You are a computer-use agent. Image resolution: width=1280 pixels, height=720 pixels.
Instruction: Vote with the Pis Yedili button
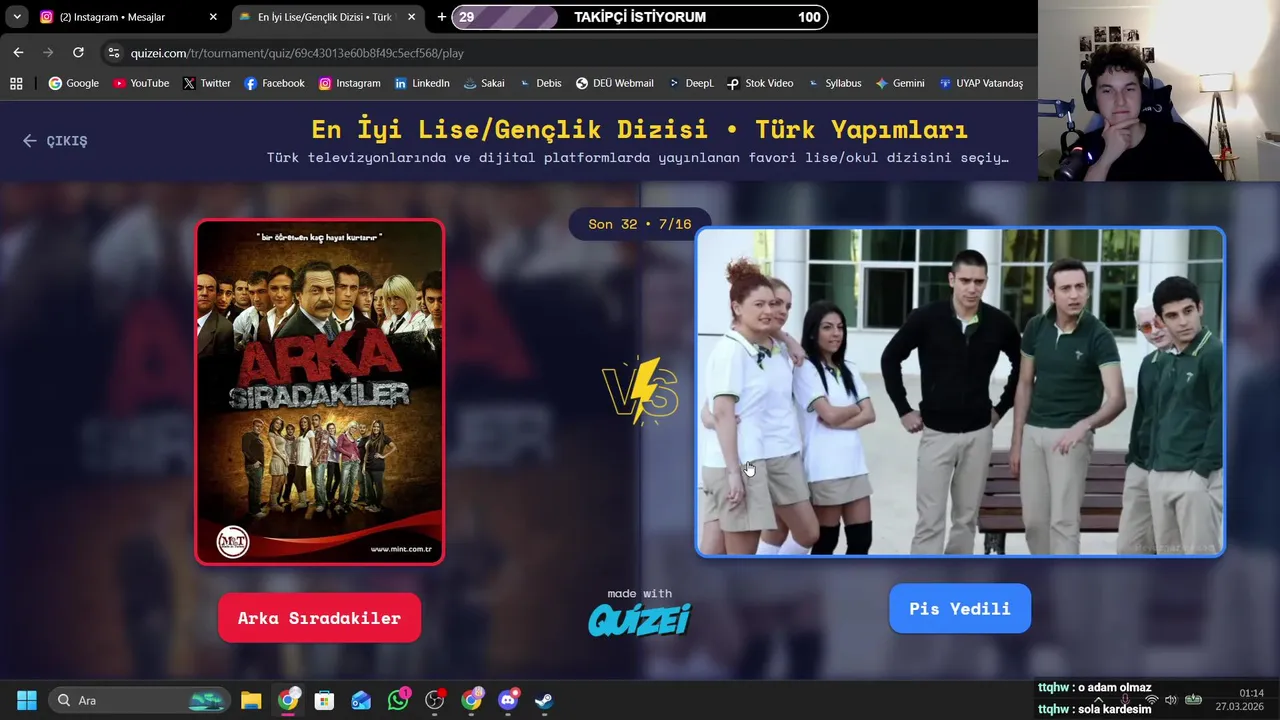point(960,608)
